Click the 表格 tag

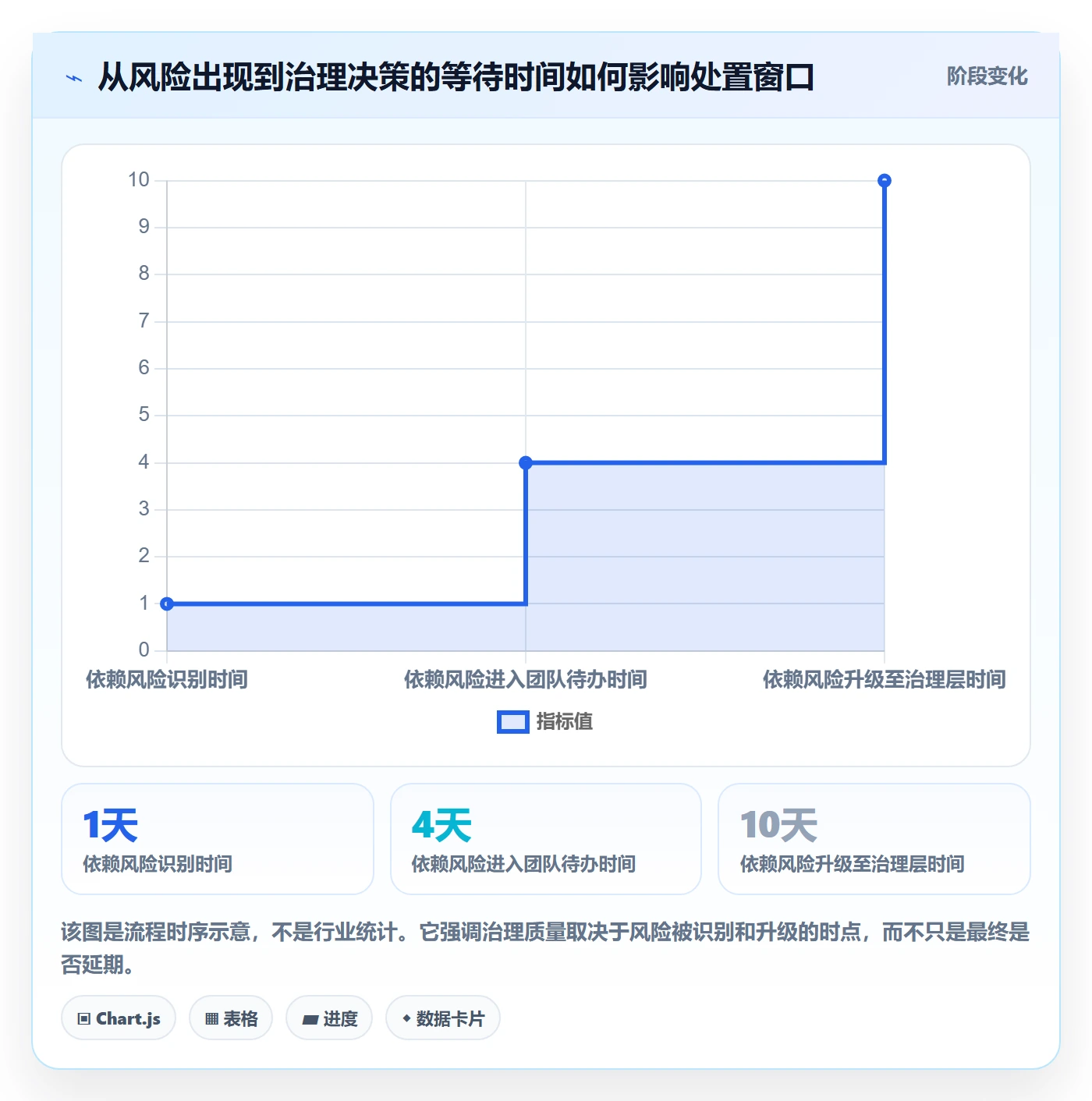231,1018
